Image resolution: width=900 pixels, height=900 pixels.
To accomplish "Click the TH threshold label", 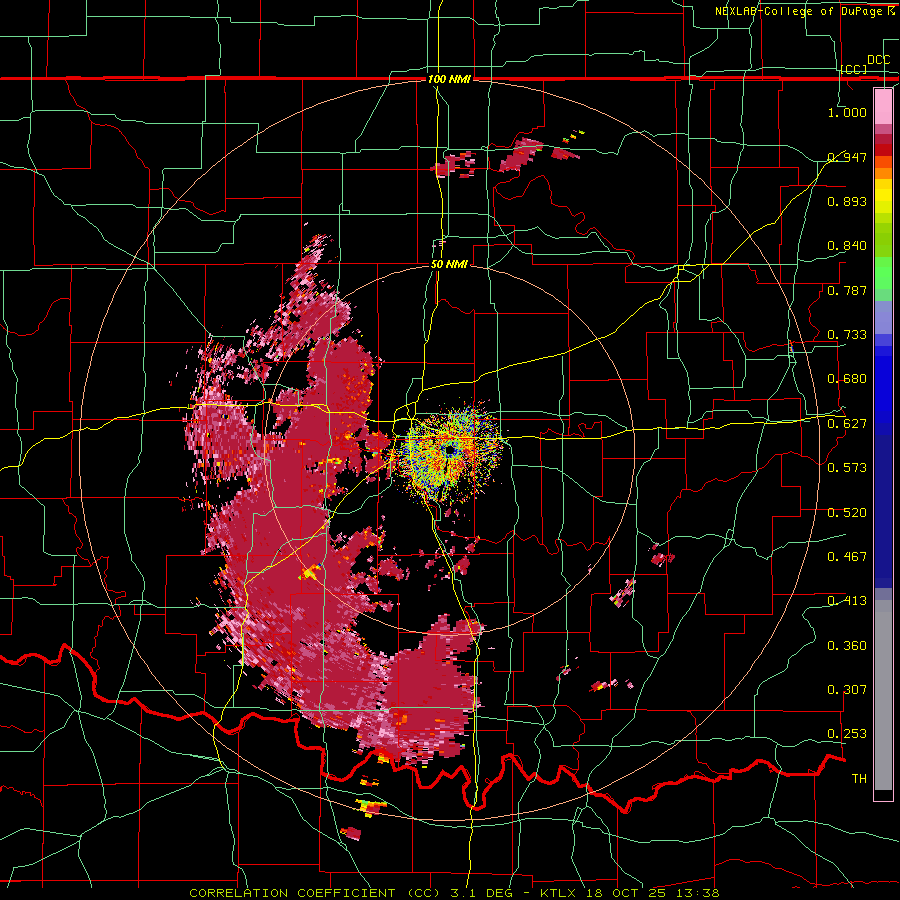I will 859,779.
